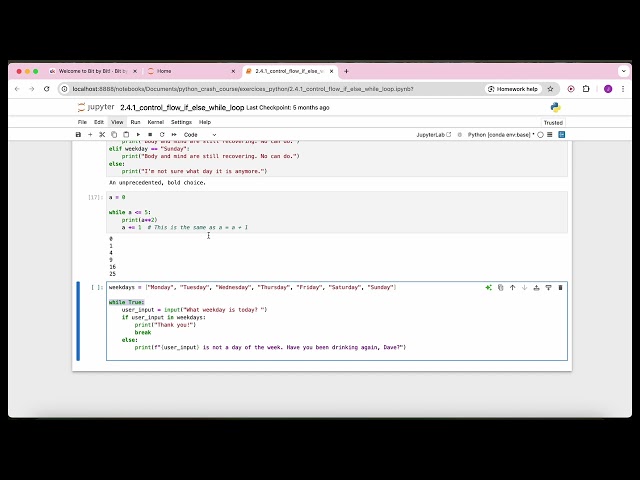Interrupt the kernel with the stop icon
The image size is (640, 480).
150,134
